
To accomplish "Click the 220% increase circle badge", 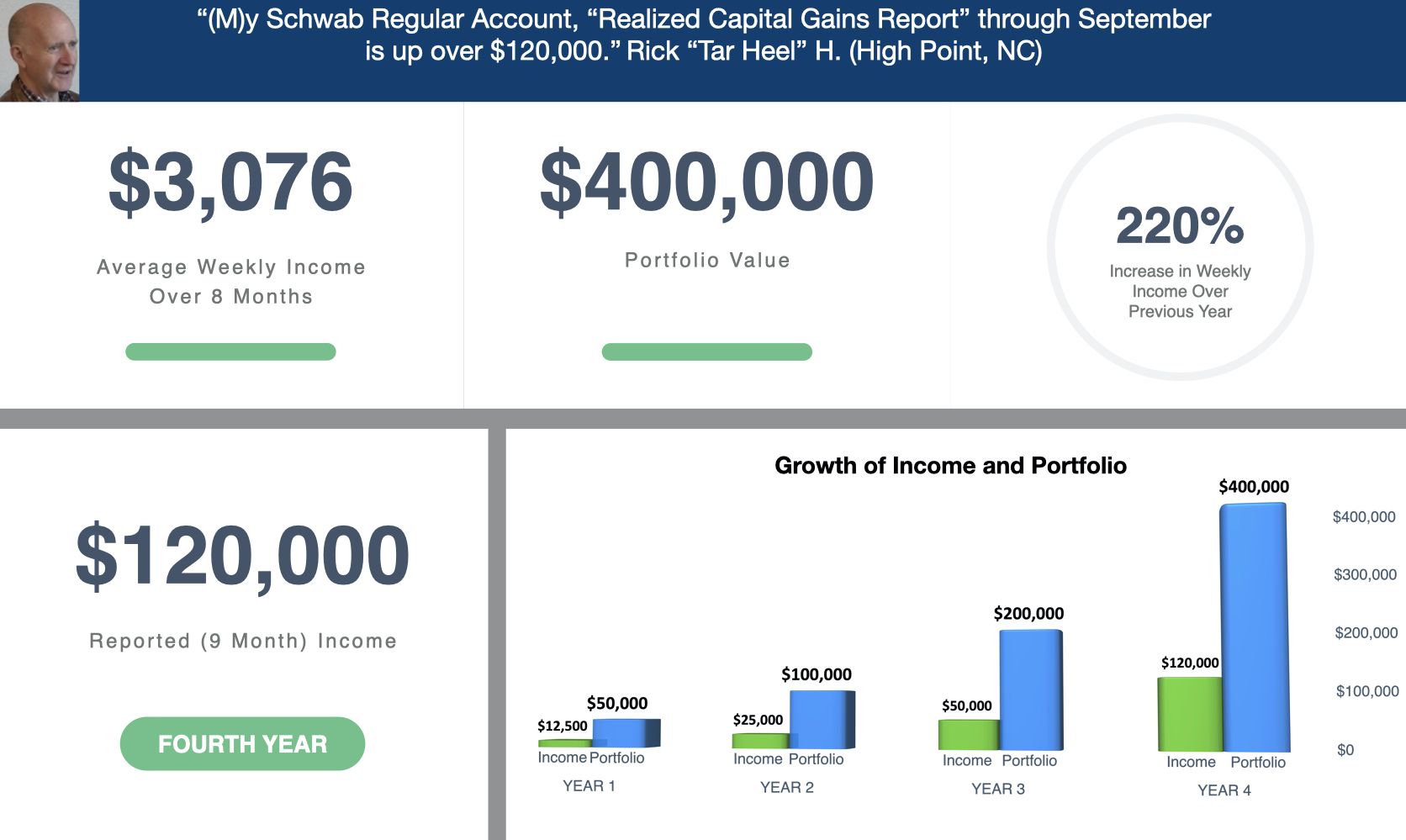I will [x=1180, y=247].
